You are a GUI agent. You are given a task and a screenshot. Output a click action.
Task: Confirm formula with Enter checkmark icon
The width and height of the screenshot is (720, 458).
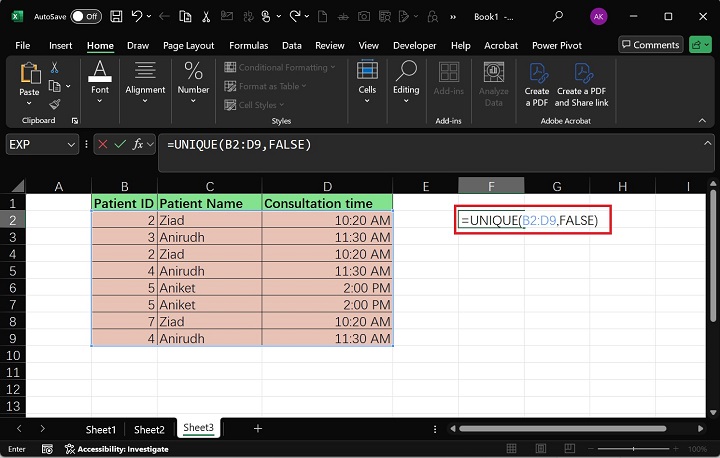[120, 145]
